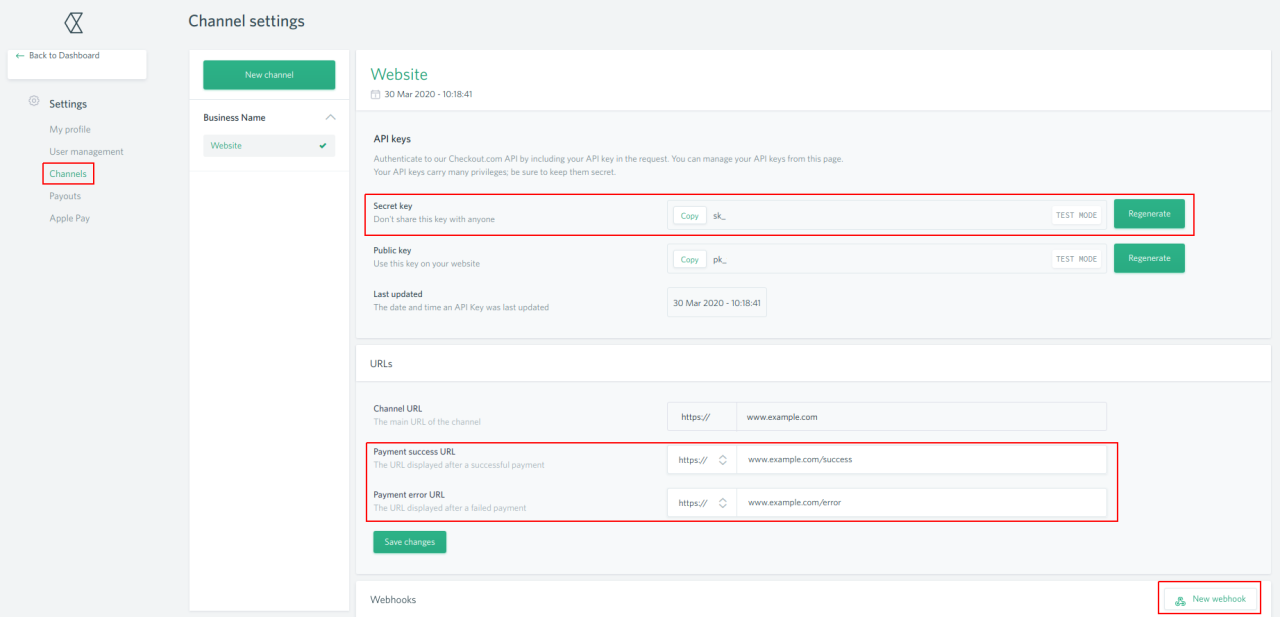
Task: Open Apple Pay settings
Action: click(x=69, y=218)
